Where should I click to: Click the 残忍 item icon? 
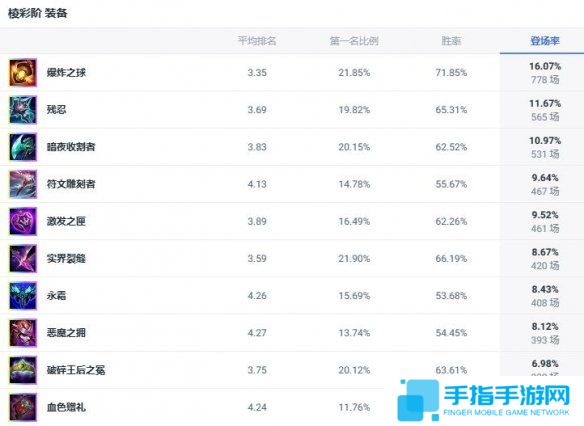(23, 110)
